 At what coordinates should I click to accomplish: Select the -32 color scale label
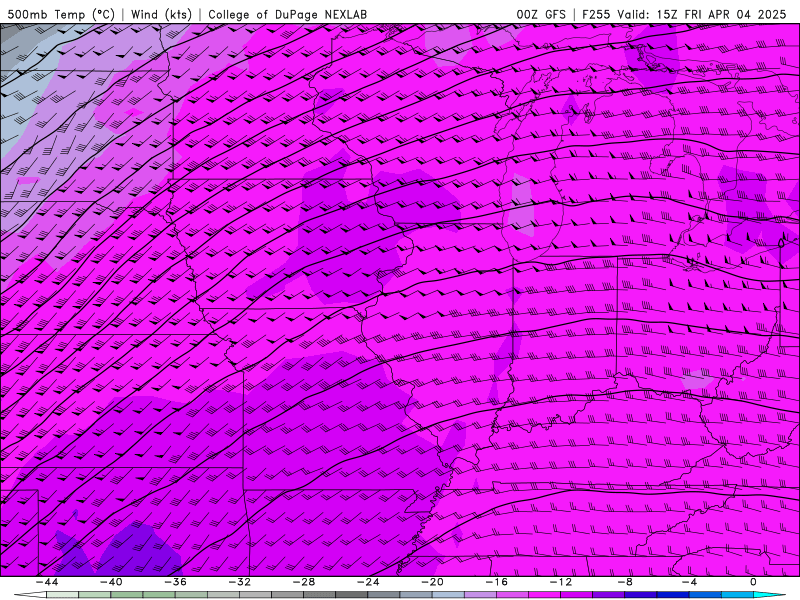(x=240, y=582)
